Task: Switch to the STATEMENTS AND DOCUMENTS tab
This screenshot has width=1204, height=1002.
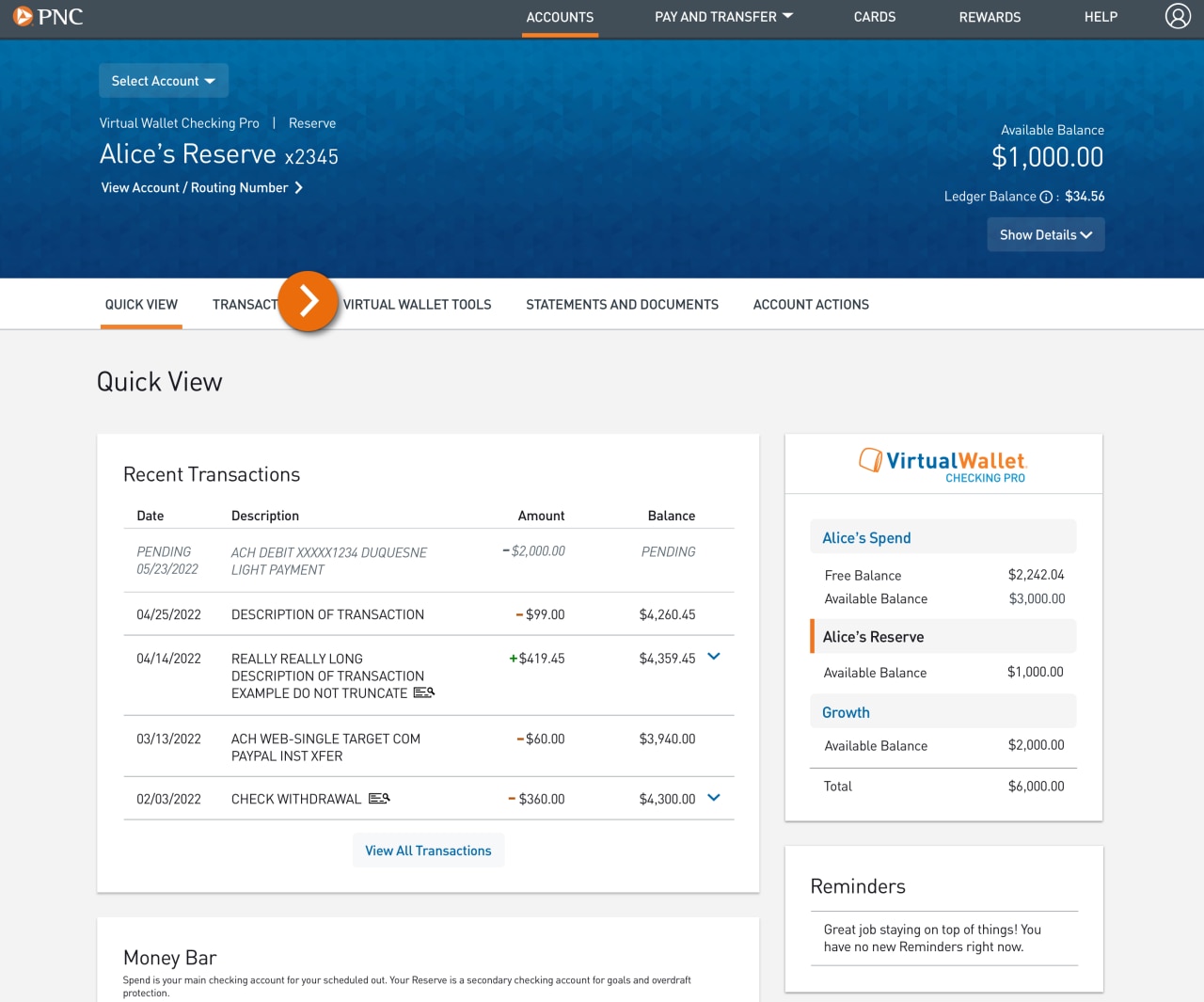Action: tap(622, 304)
